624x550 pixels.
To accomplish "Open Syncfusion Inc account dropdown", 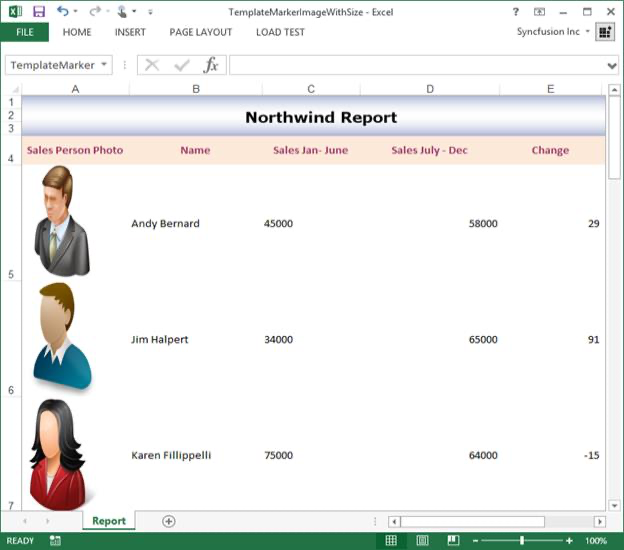I will [589, 32].
